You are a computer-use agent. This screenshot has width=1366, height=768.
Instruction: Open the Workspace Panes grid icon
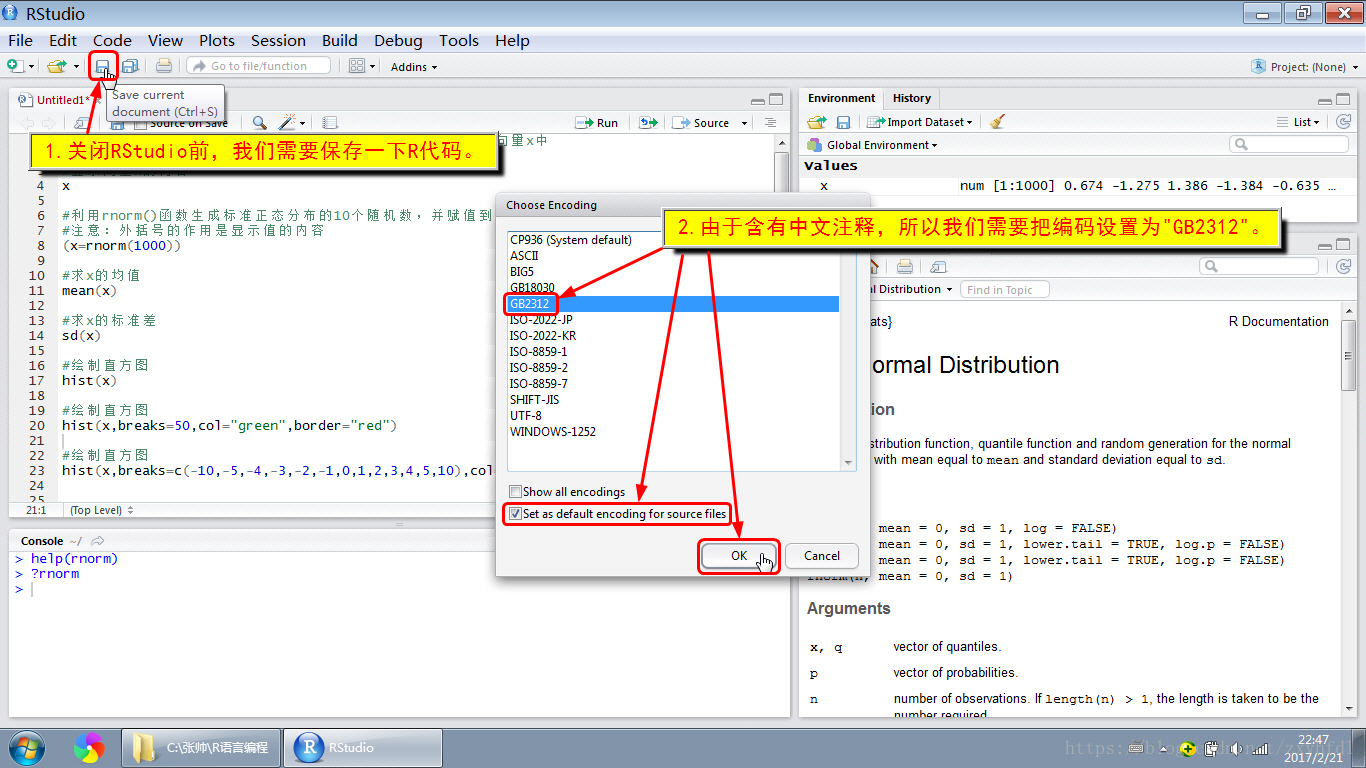[x=357, y=66]
